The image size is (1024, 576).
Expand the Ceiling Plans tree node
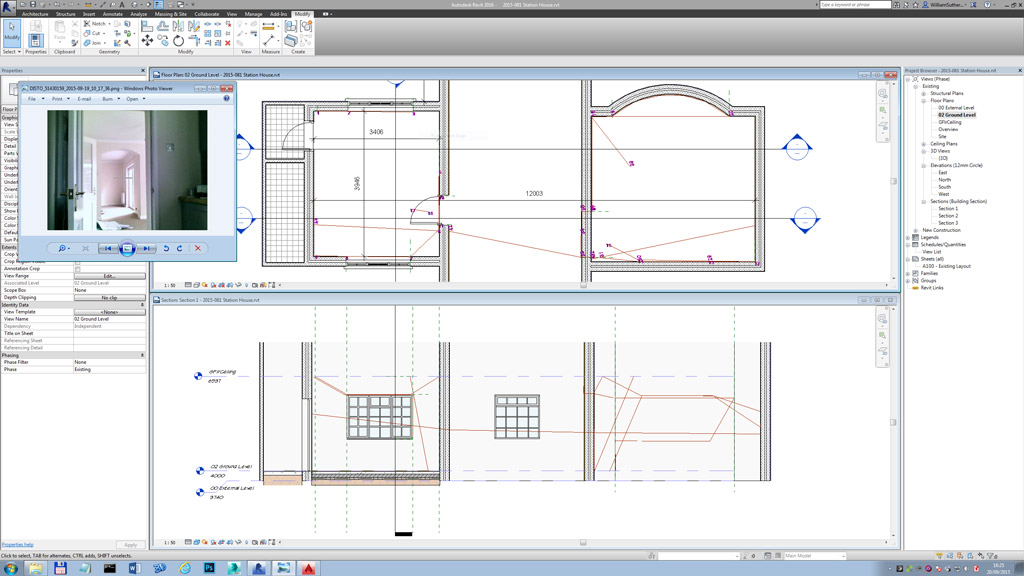[923, 144]
